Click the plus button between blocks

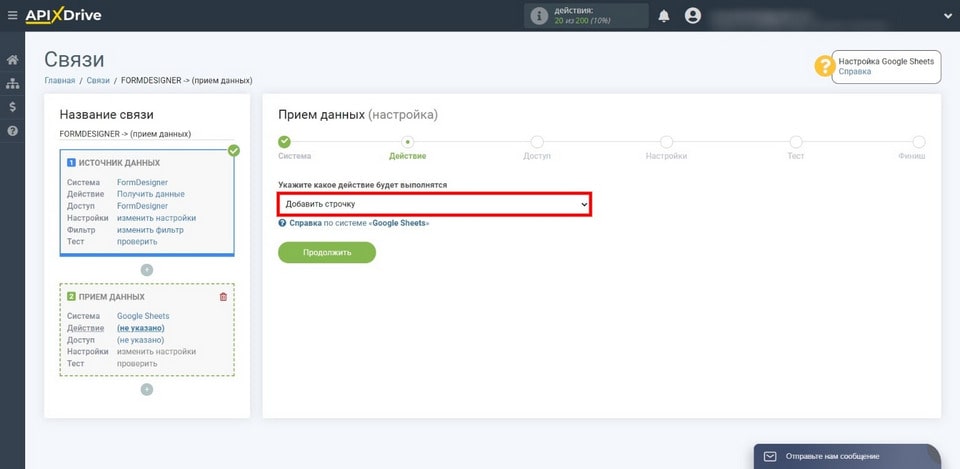tap(147, 270)
